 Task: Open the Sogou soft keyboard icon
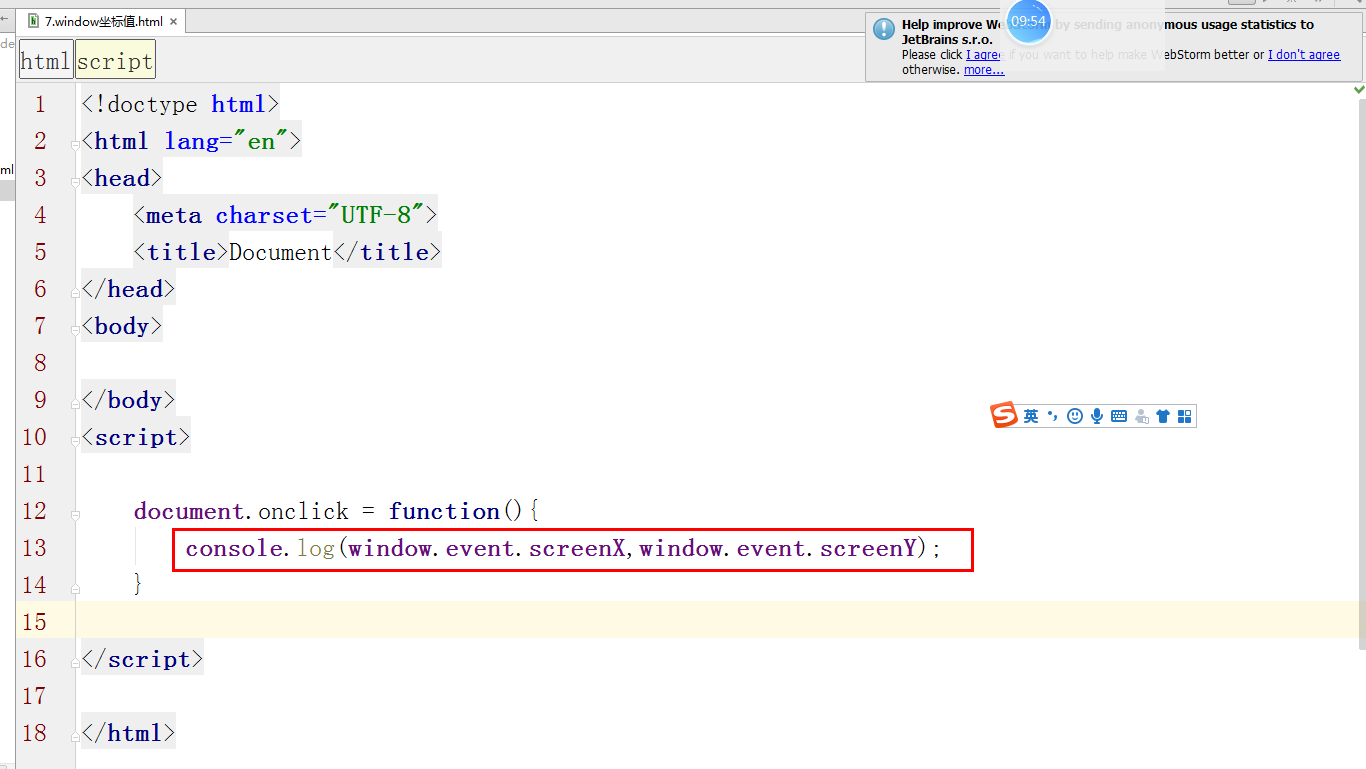click(1119, 416)
